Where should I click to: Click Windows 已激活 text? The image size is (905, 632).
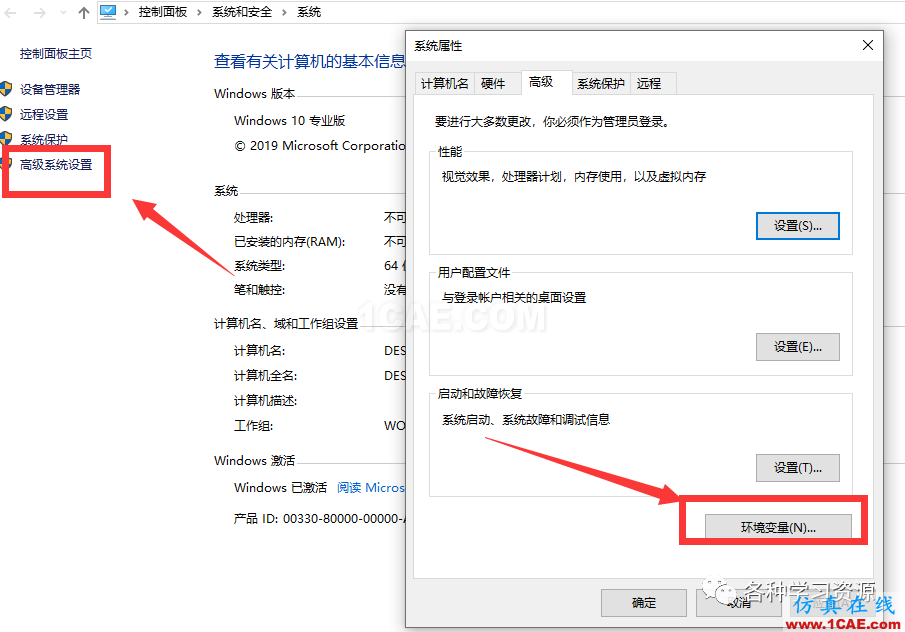pyautogui.click(x=281, y=488)
